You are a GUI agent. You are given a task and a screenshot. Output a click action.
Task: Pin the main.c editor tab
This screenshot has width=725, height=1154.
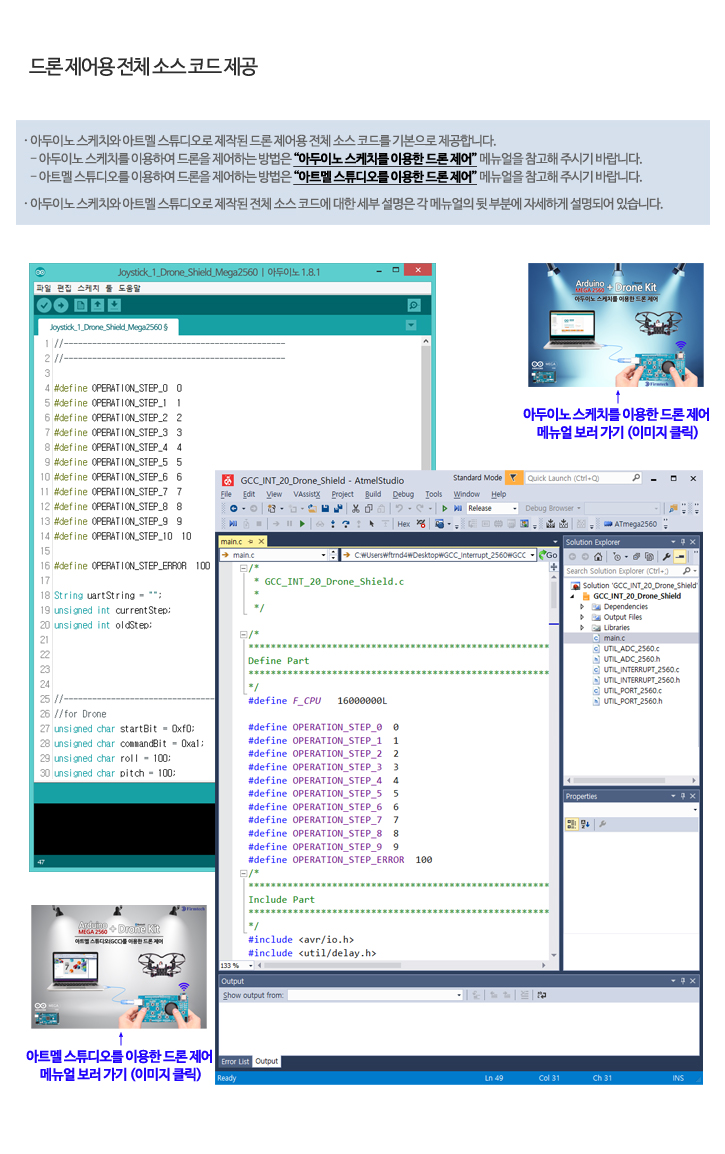point(250,541)
